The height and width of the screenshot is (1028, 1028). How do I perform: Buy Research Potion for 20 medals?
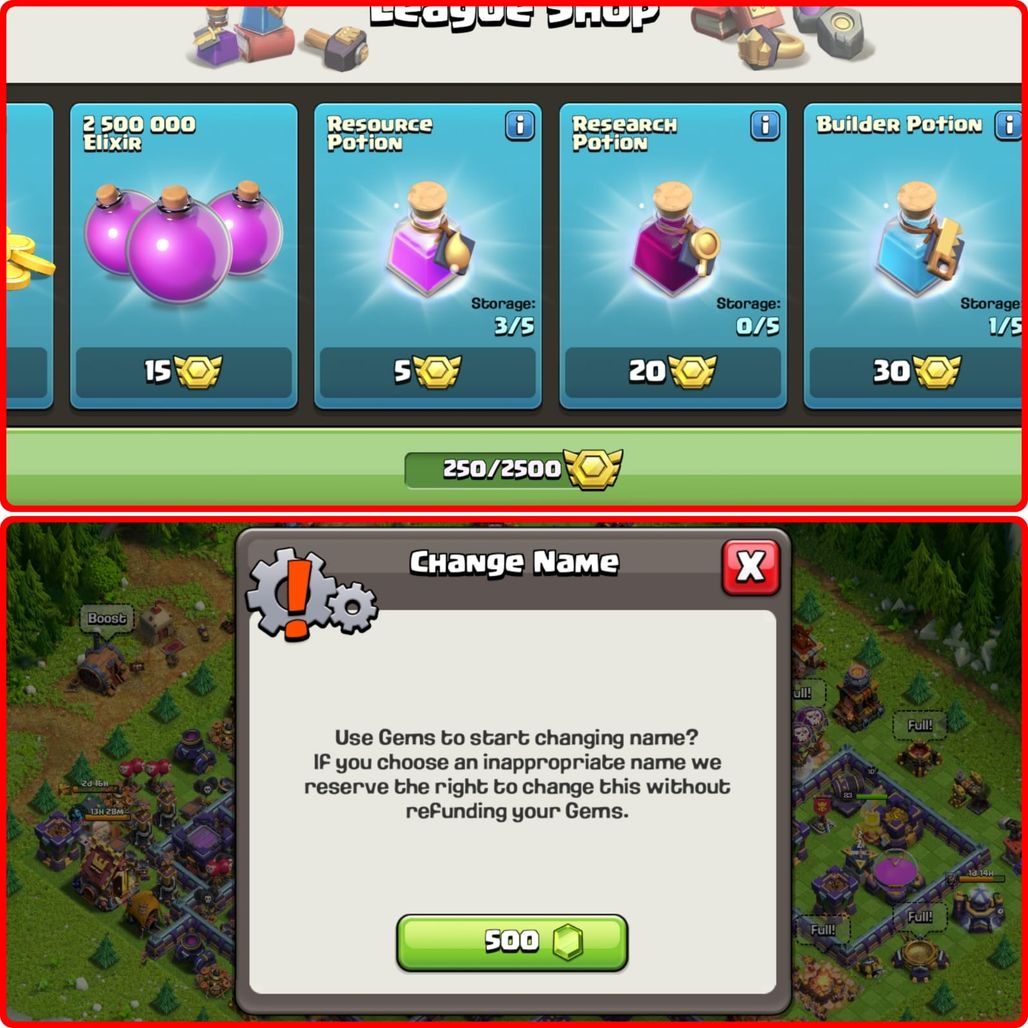673,372
